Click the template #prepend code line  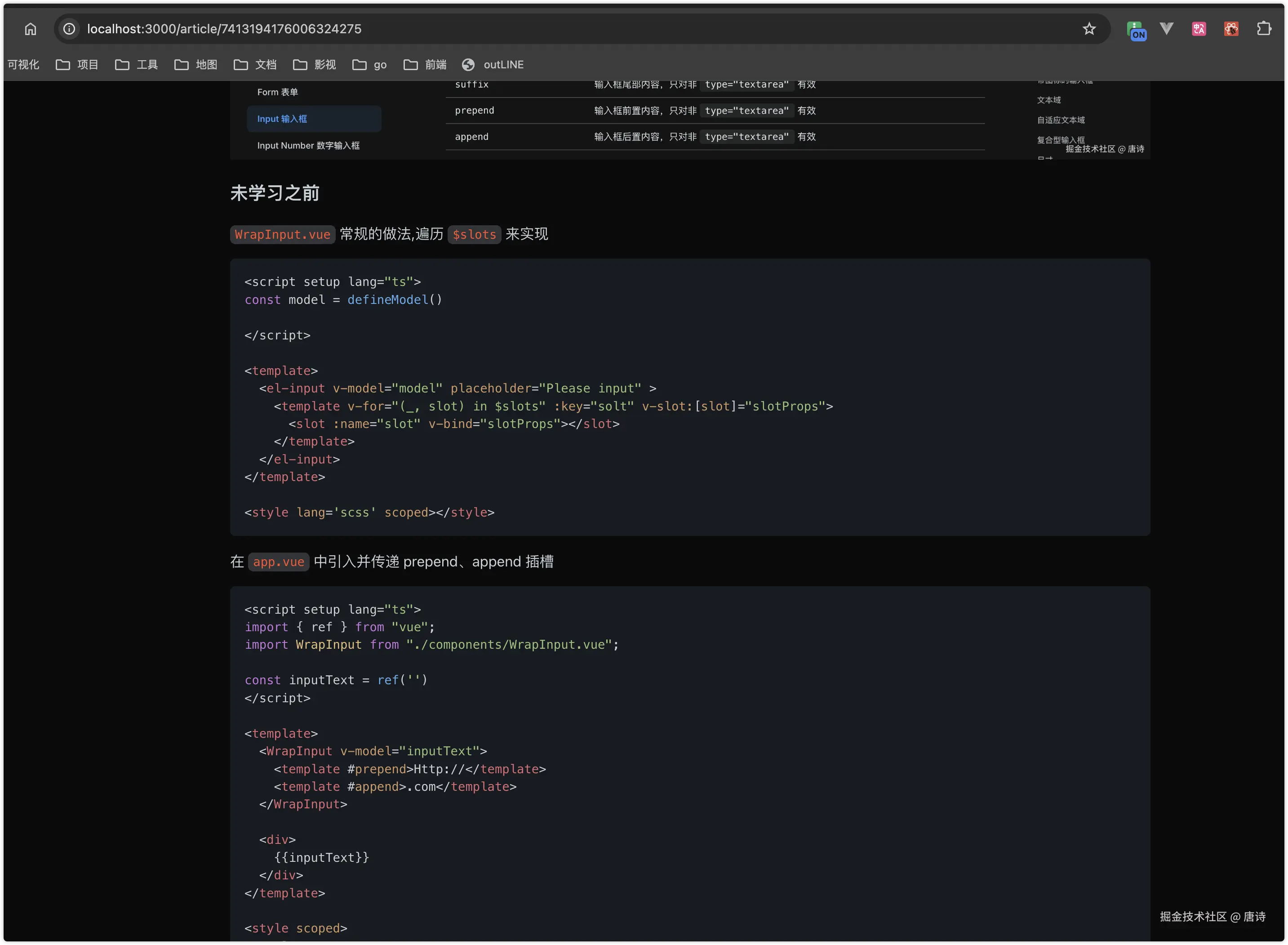coord(410,769)
